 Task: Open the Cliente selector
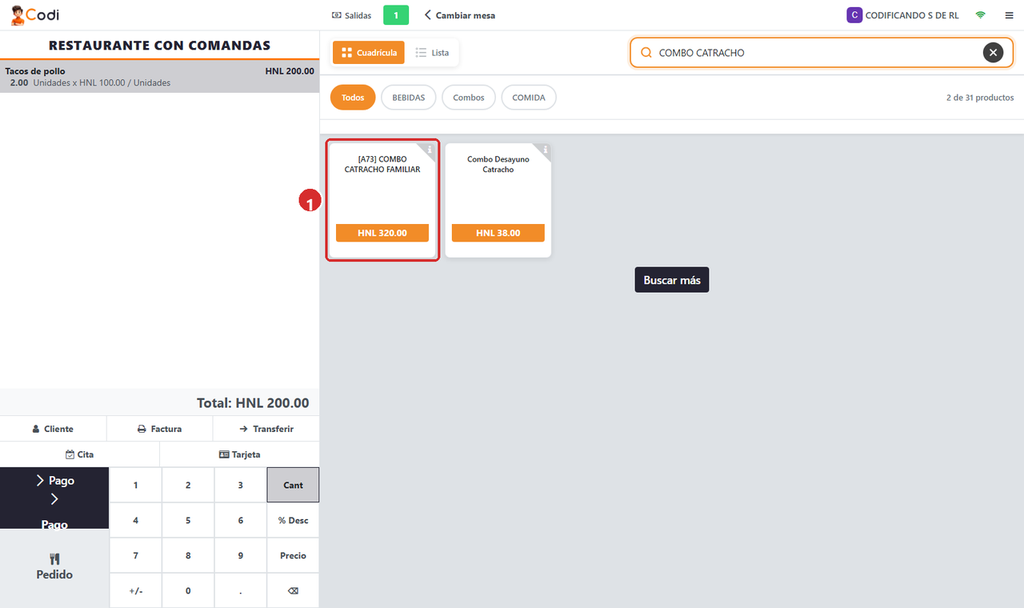coord(53,428)
